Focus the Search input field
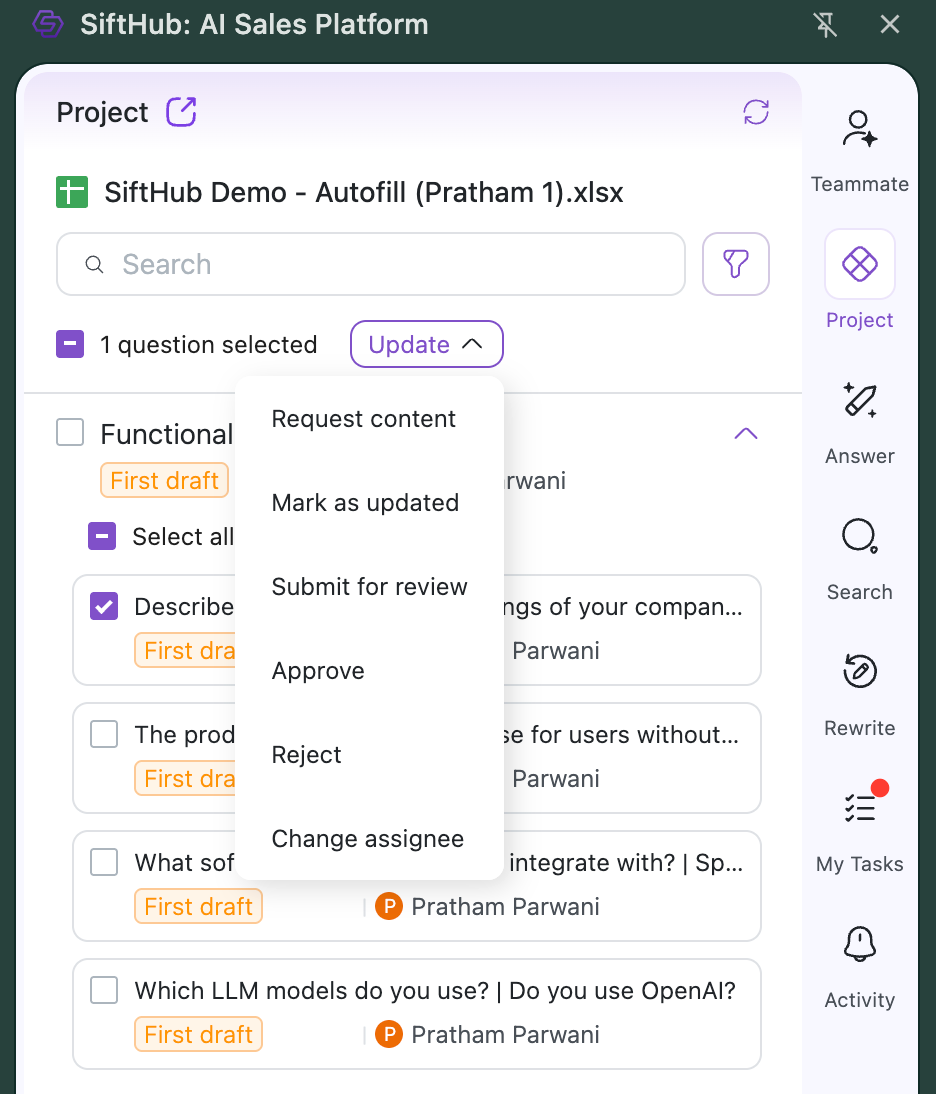The height and width of the screenshot is (1094, 936). [x=370, y=264]
